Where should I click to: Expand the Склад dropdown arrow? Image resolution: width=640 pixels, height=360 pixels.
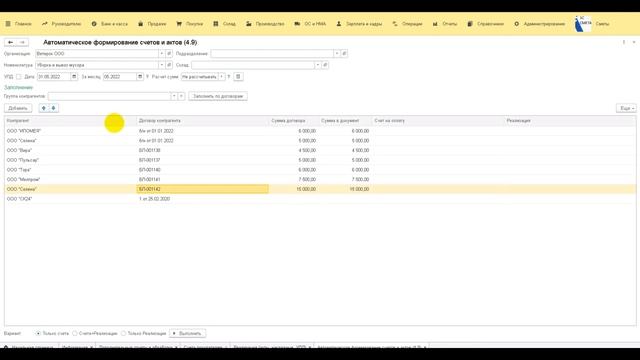pyautogui.click(x=318, y=65)
